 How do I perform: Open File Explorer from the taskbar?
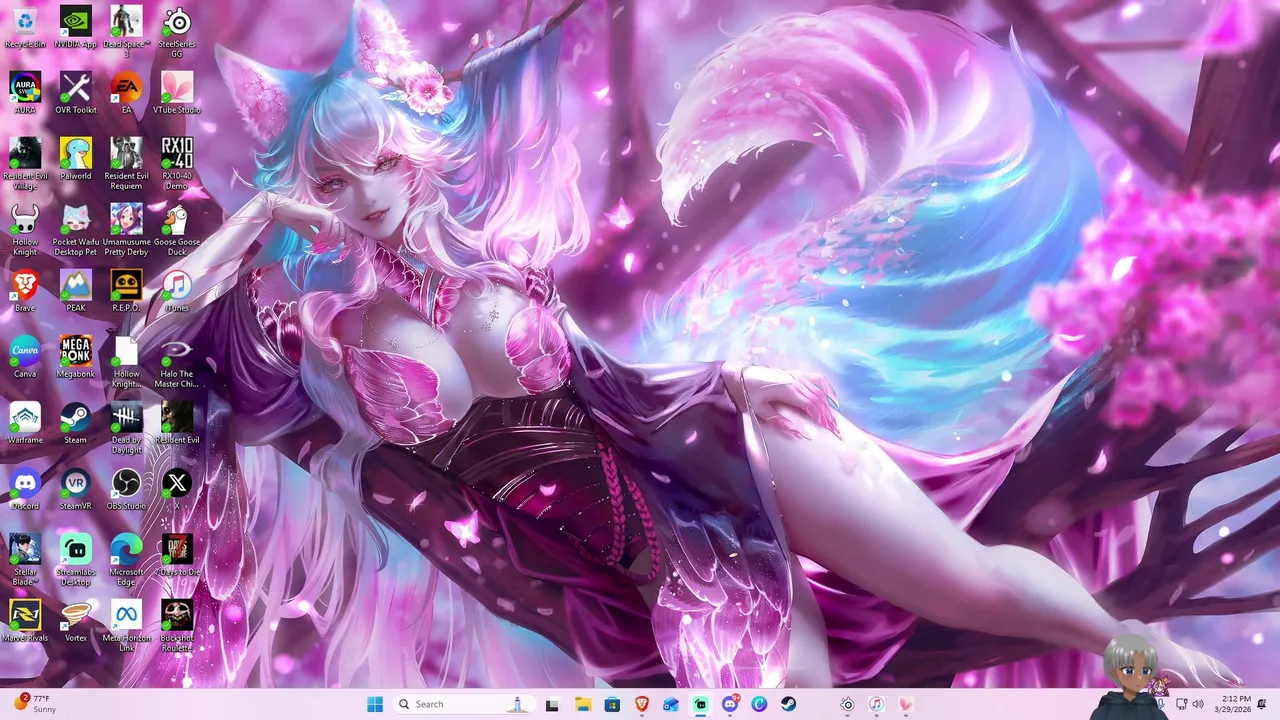click(582, 704)
